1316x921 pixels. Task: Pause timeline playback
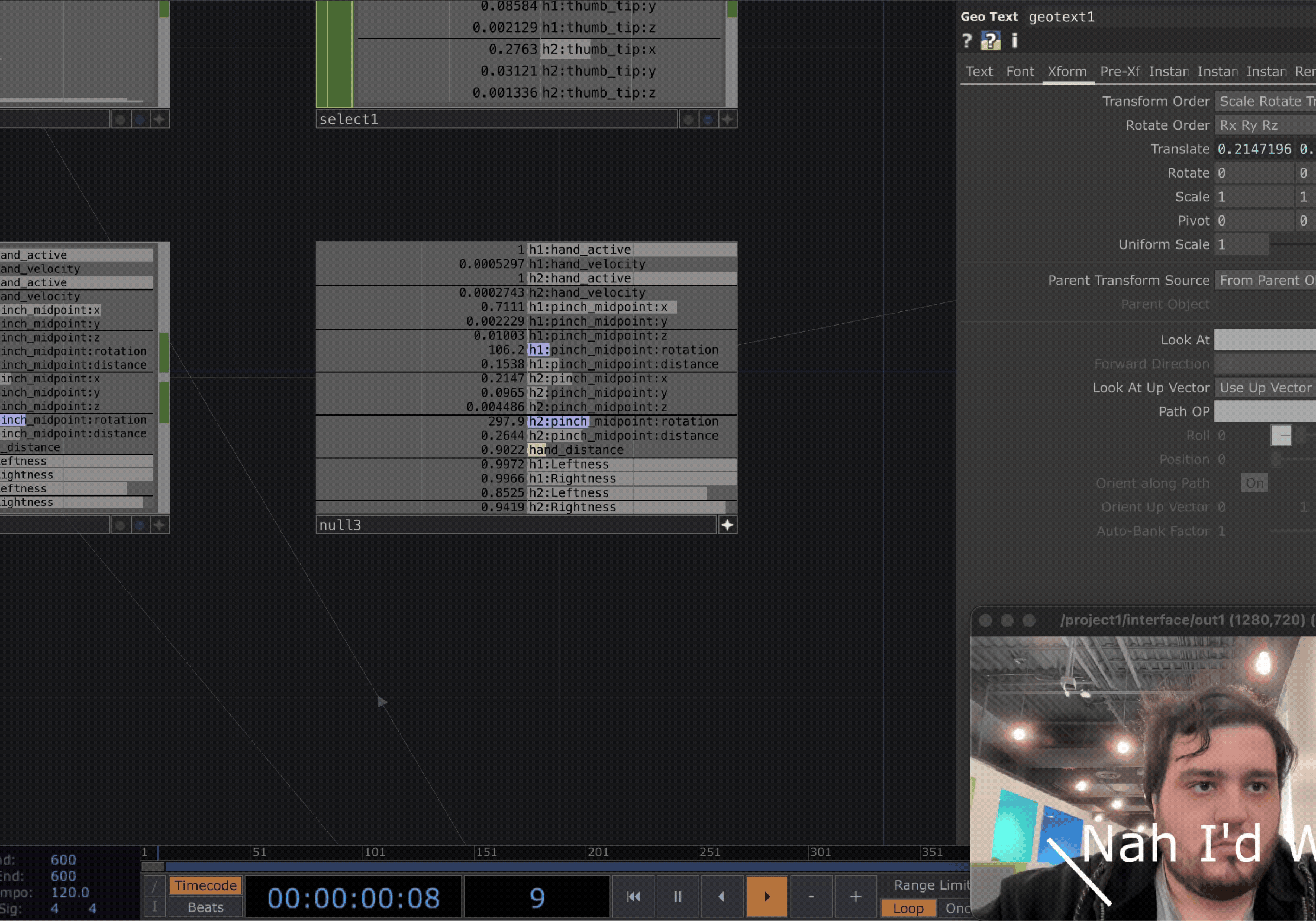coord(678,896)
